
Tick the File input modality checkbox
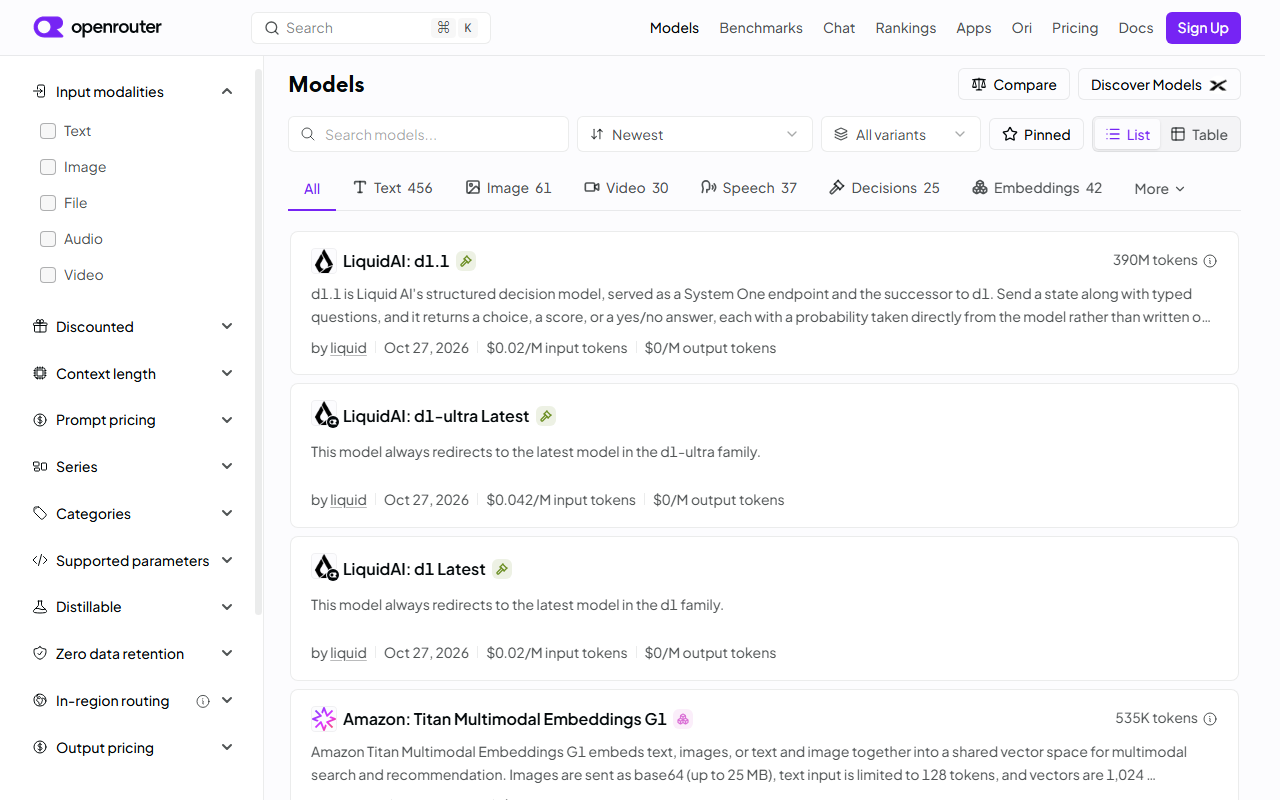coord(48,203)
